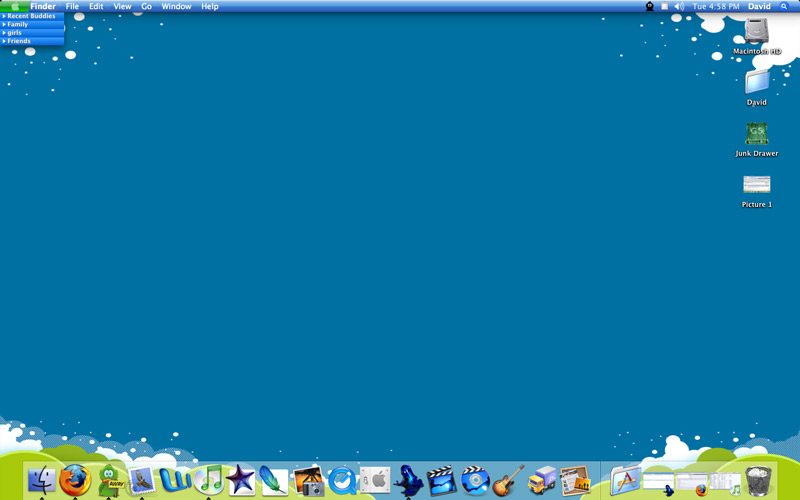Click the large blue frog dock application
800x500 pixels.
click(x=408, y=480)
